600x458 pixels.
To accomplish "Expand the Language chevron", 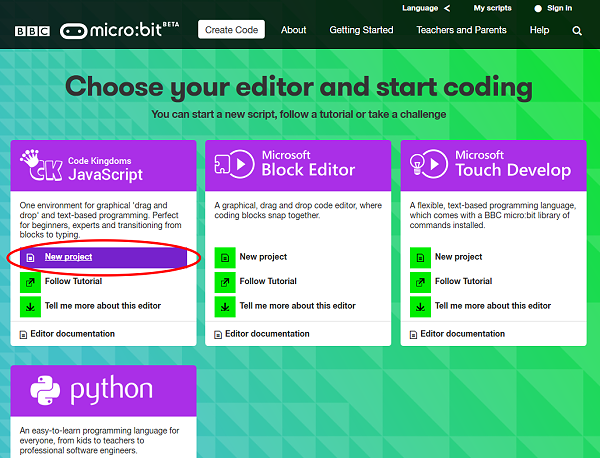I will pos(447,8).
